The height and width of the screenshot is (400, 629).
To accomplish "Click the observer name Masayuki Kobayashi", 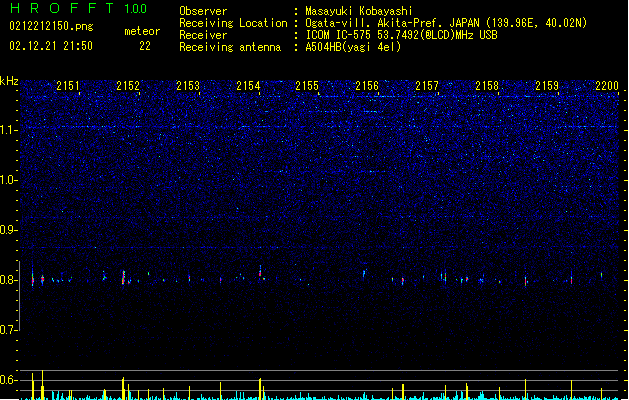I will [359, 11].
